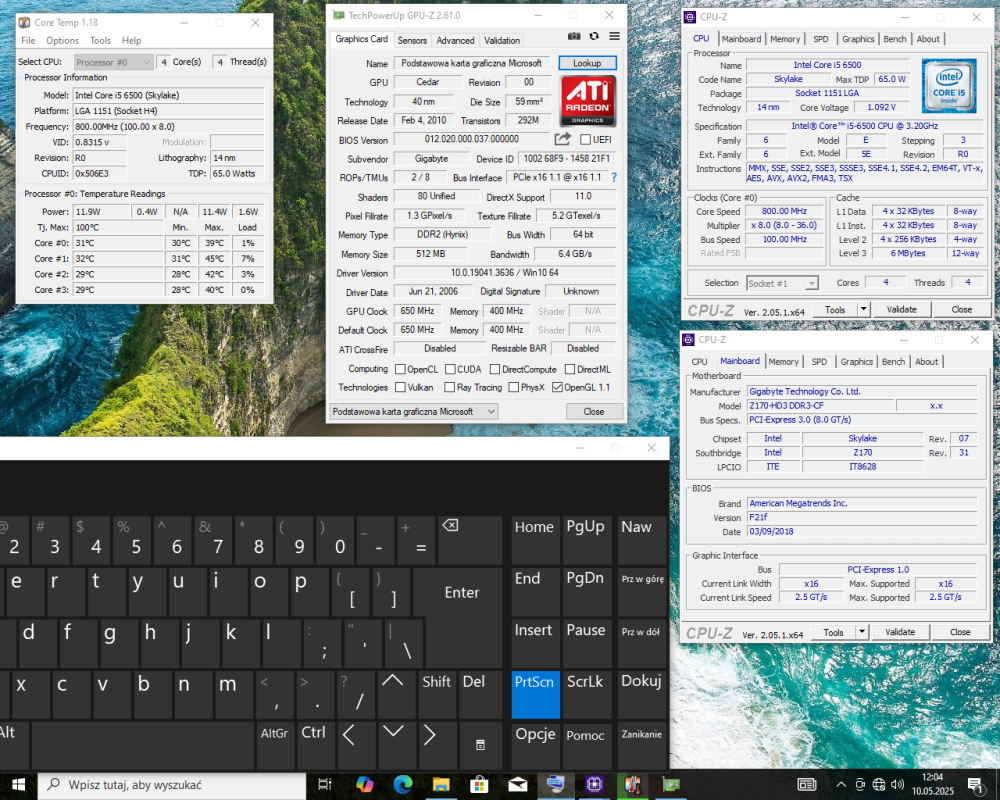
Task: Open the GPU-Z hamburger menu icon
Action: pyautogui.click(x=614, y=35)
